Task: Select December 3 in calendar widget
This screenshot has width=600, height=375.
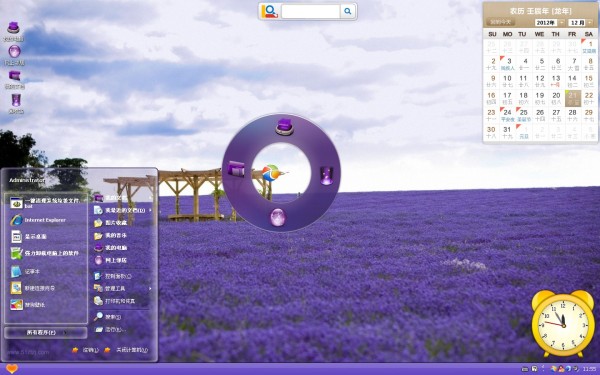Action: pos(507,64)
